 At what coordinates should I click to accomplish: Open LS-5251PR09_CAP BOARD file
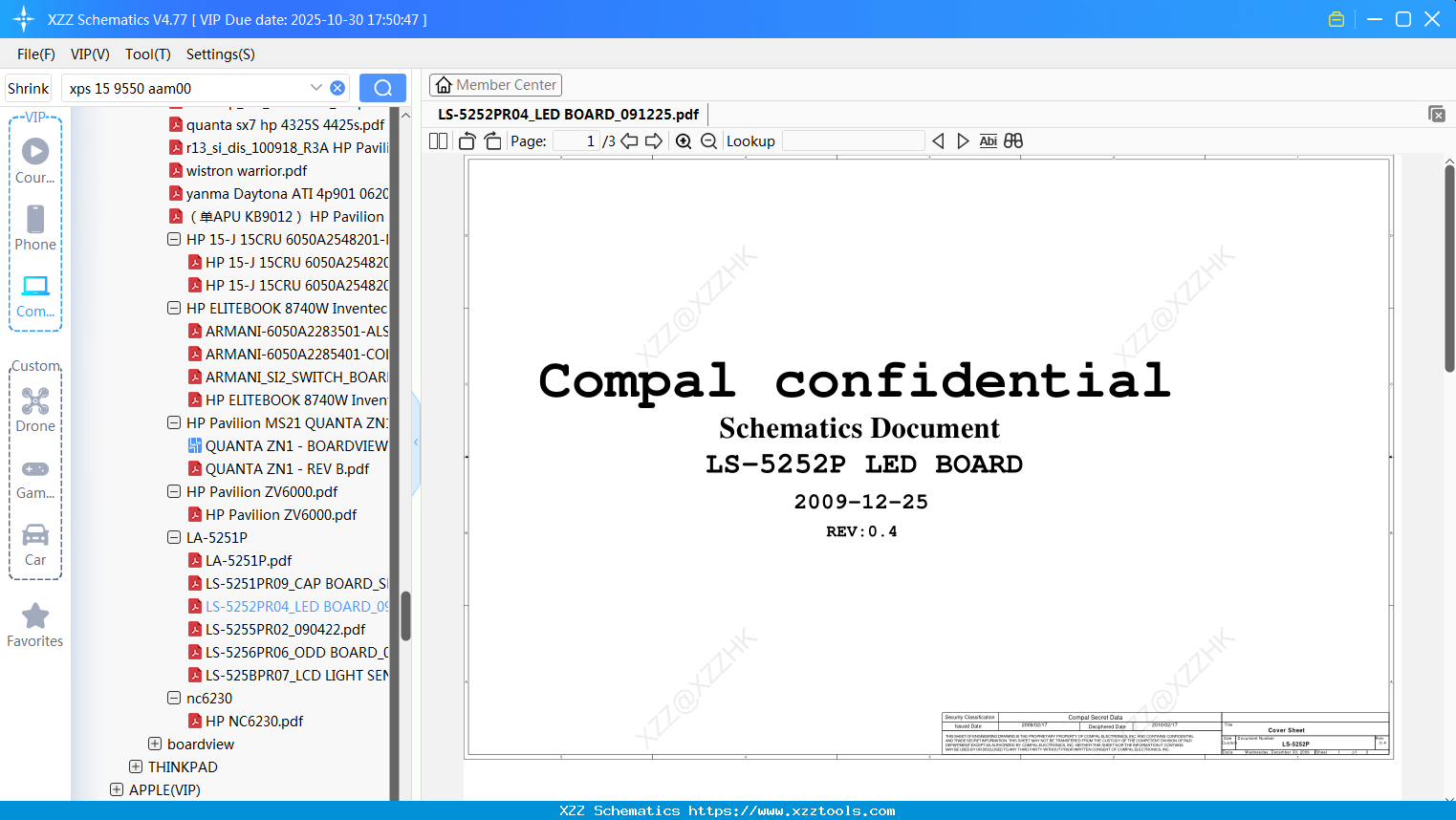coord(296,583)
